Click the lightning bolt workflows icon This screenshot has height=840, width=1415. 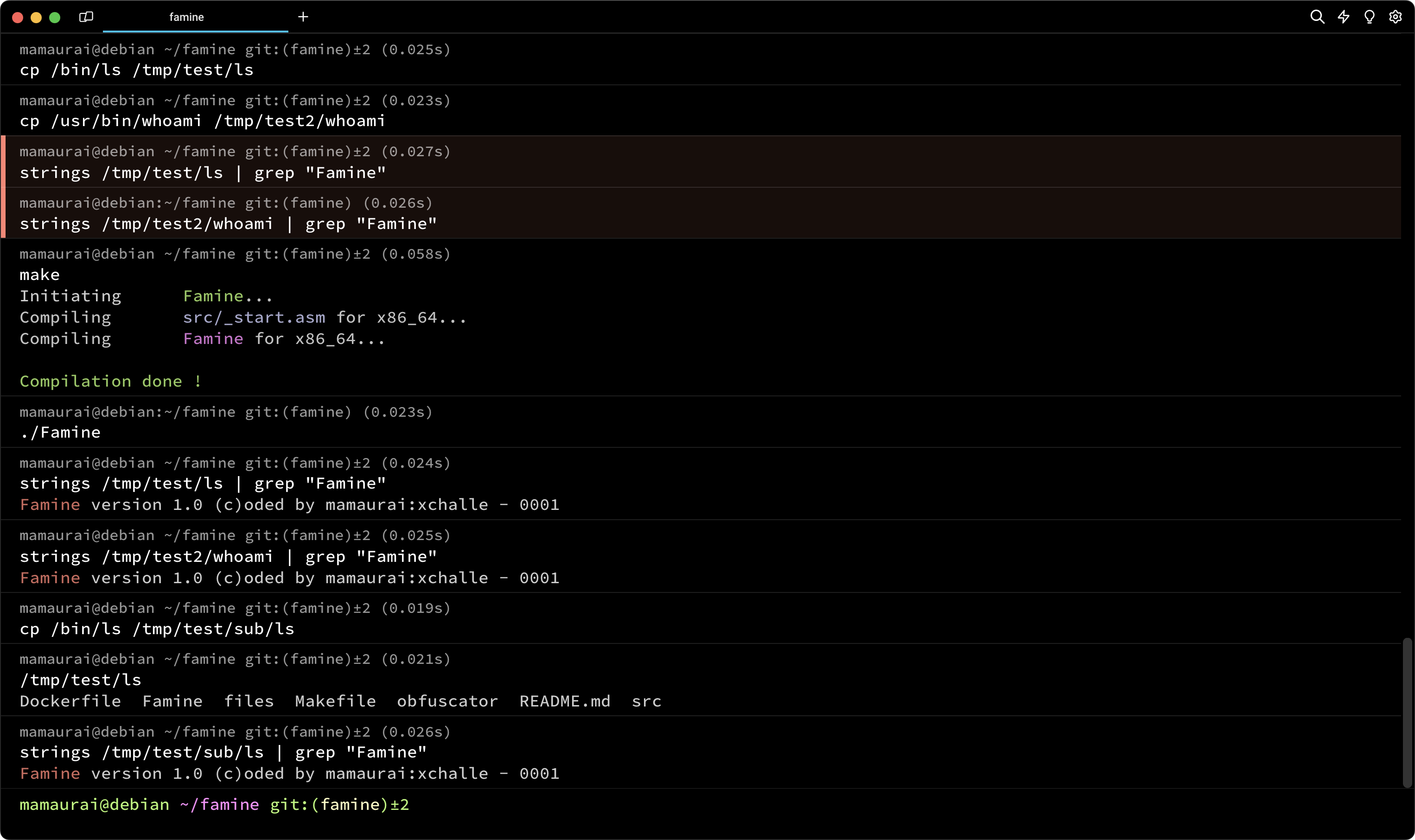(1343, 17)
